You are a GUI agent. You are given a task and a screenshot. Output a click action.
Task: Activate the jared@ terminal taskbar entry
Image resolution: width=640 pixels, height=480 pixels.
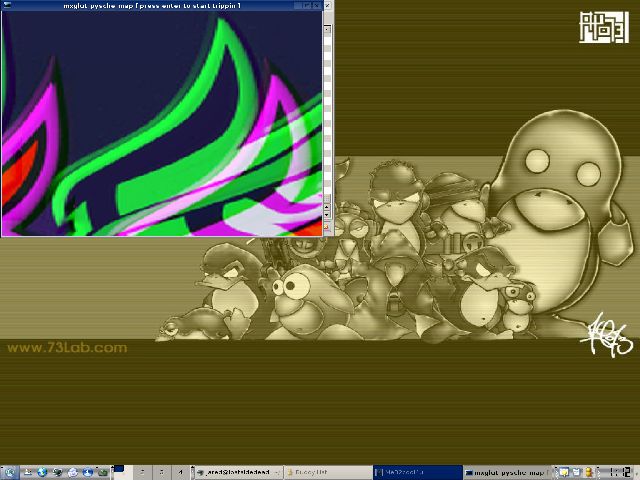point(239,472)
